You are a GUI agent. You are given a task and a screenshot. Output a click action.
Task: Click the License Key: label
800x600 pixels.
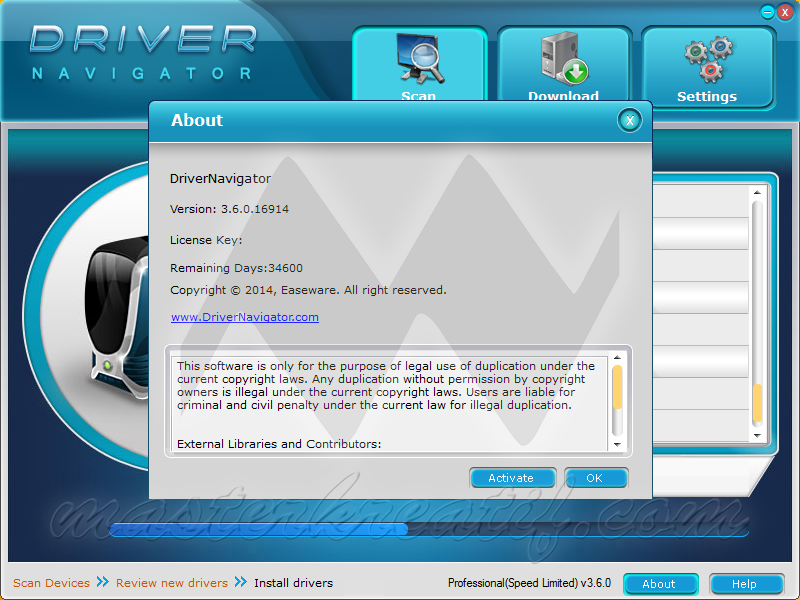click(206, 240)
